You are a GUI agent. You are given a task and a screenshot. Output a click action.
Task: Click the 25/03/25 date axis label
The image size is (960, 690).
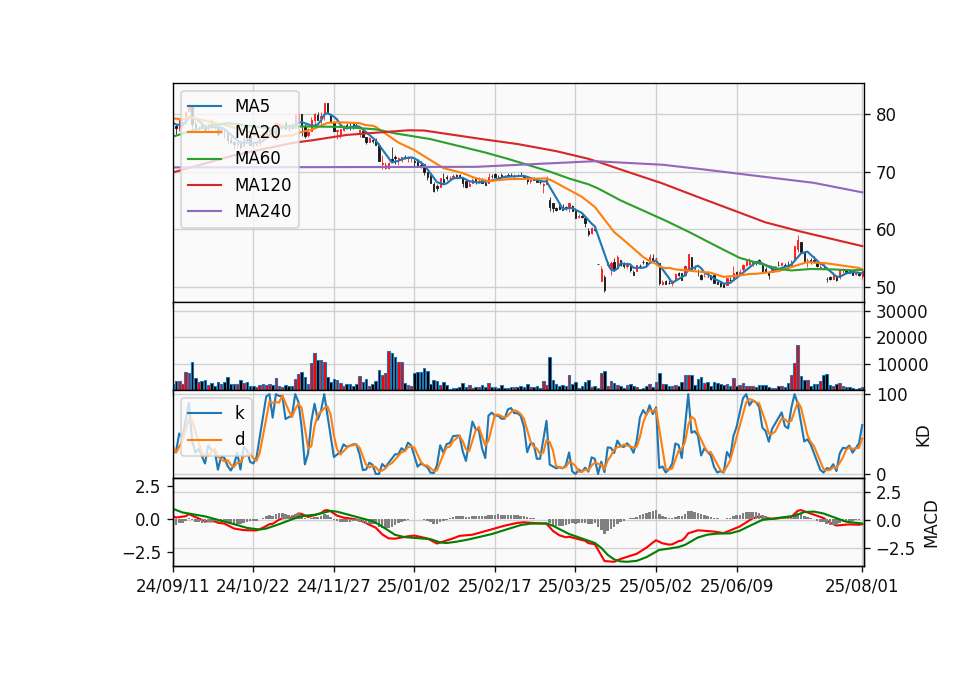[575, 586]
